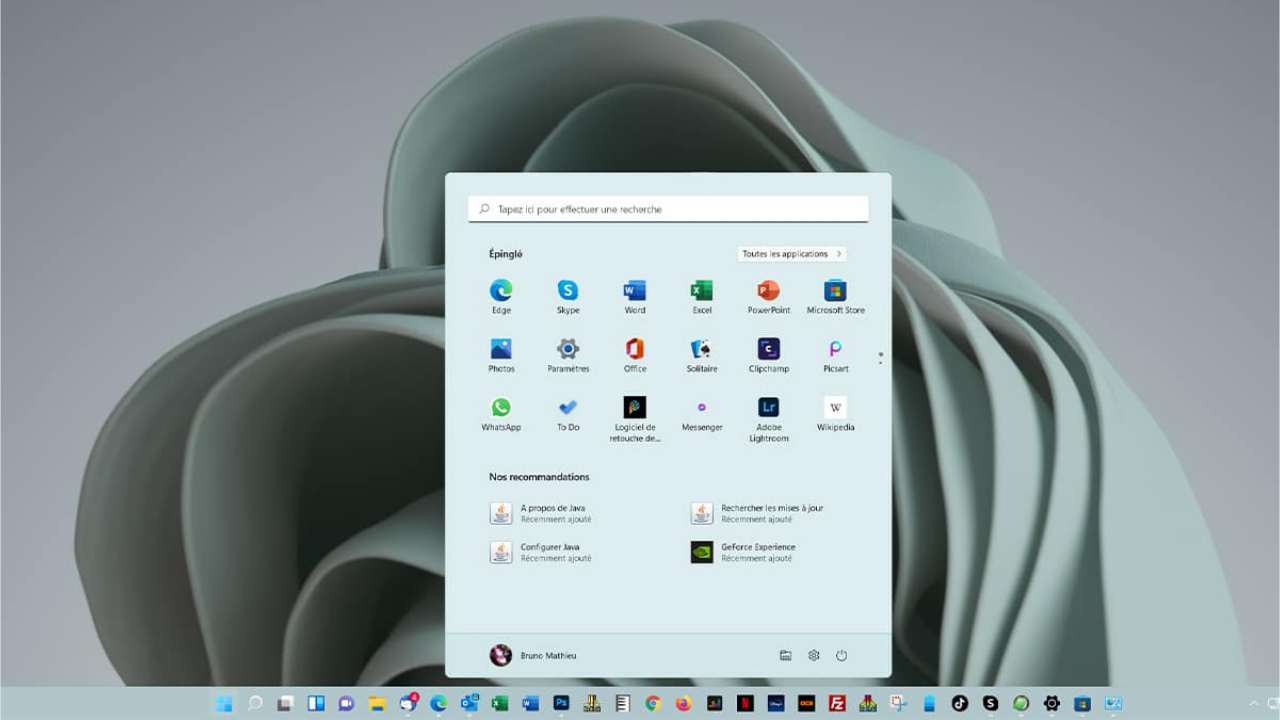Show Toutes les applications list
The image size is (1280, 720).
(792, 254)
